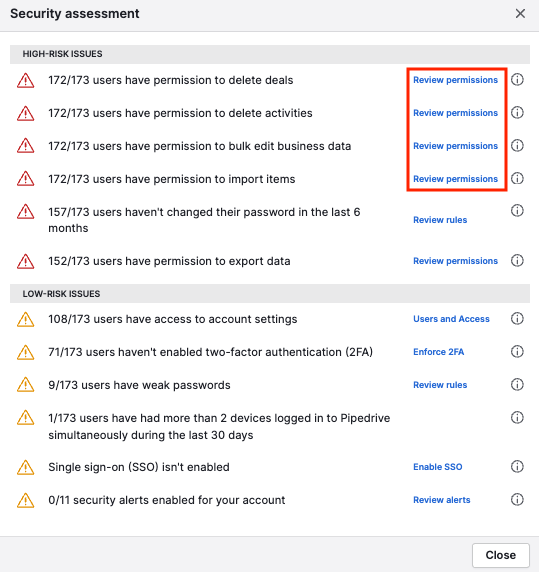The image size is (539, 572).
Task: Click Review rules for password changes
Action: tap(440, 220)
